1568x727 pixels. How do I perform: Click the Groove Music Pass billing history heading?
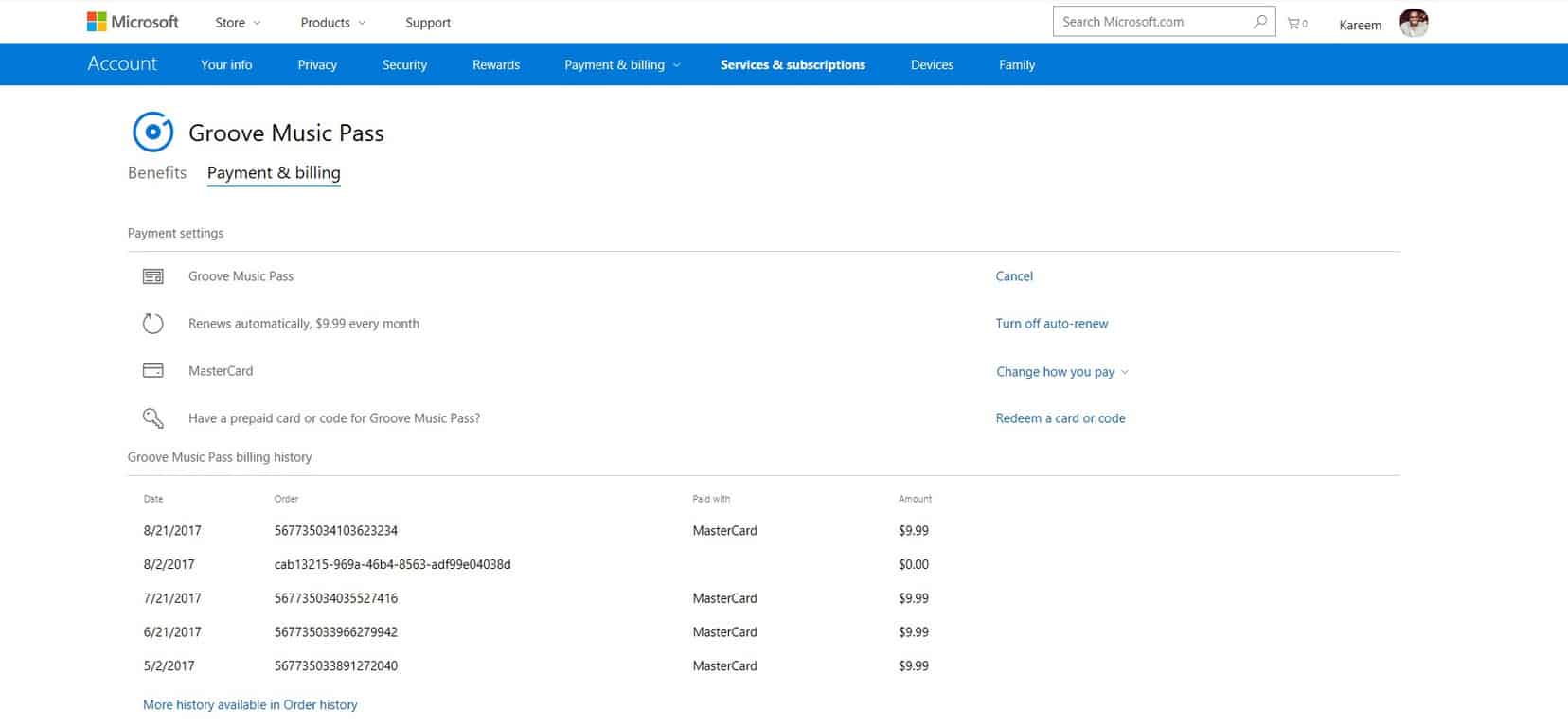click(x=220, y=457)
